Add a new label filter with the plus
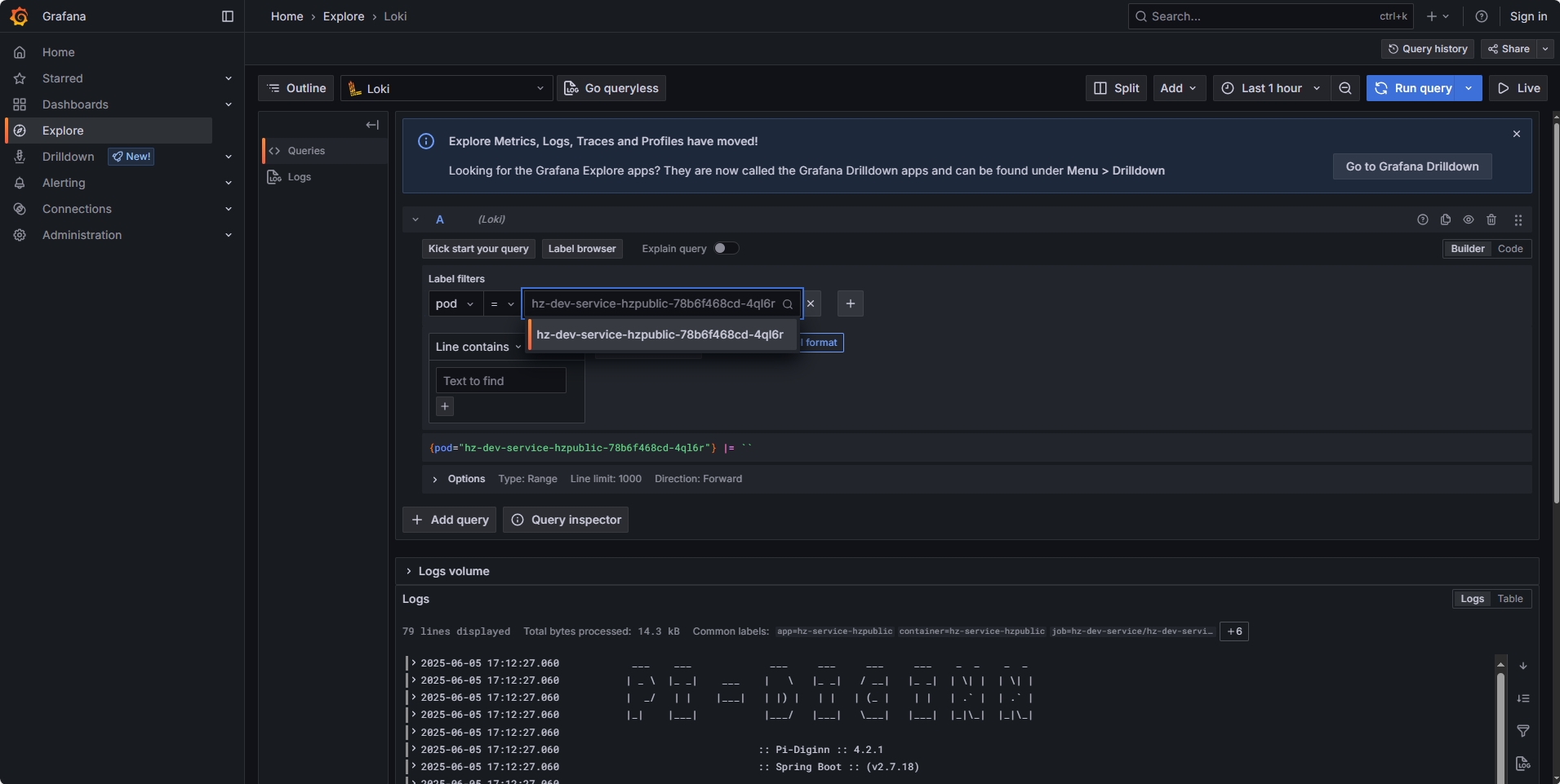This screenshot has height=784, width=1560. [x=850, y=303]
